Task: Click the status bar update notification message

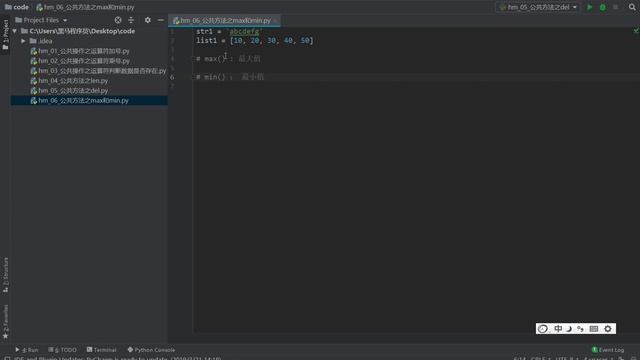Action: point(118,358)
